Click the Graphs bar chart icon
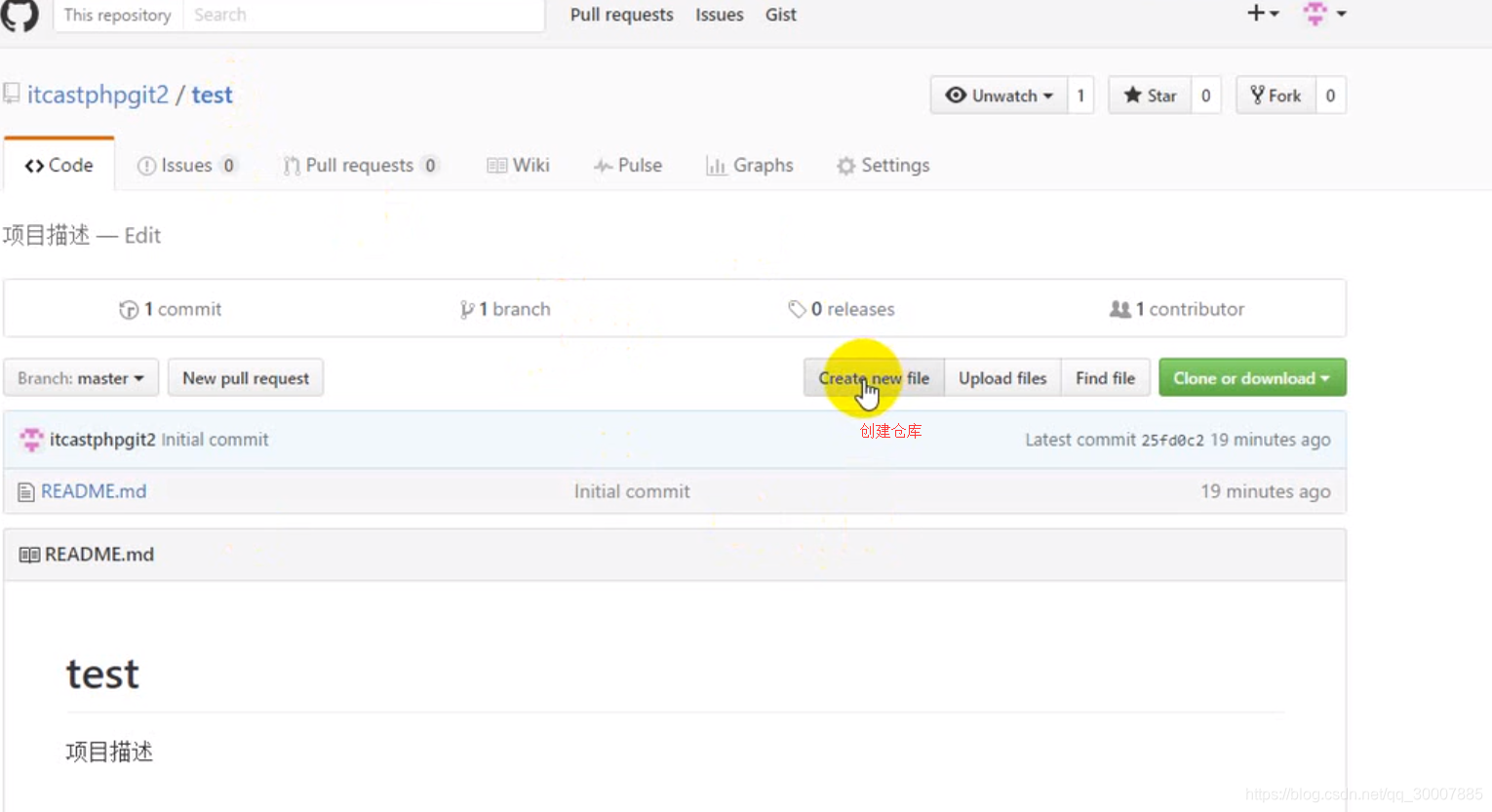The height and width of the screenshot is (812, 1492). tap(716, 166)
